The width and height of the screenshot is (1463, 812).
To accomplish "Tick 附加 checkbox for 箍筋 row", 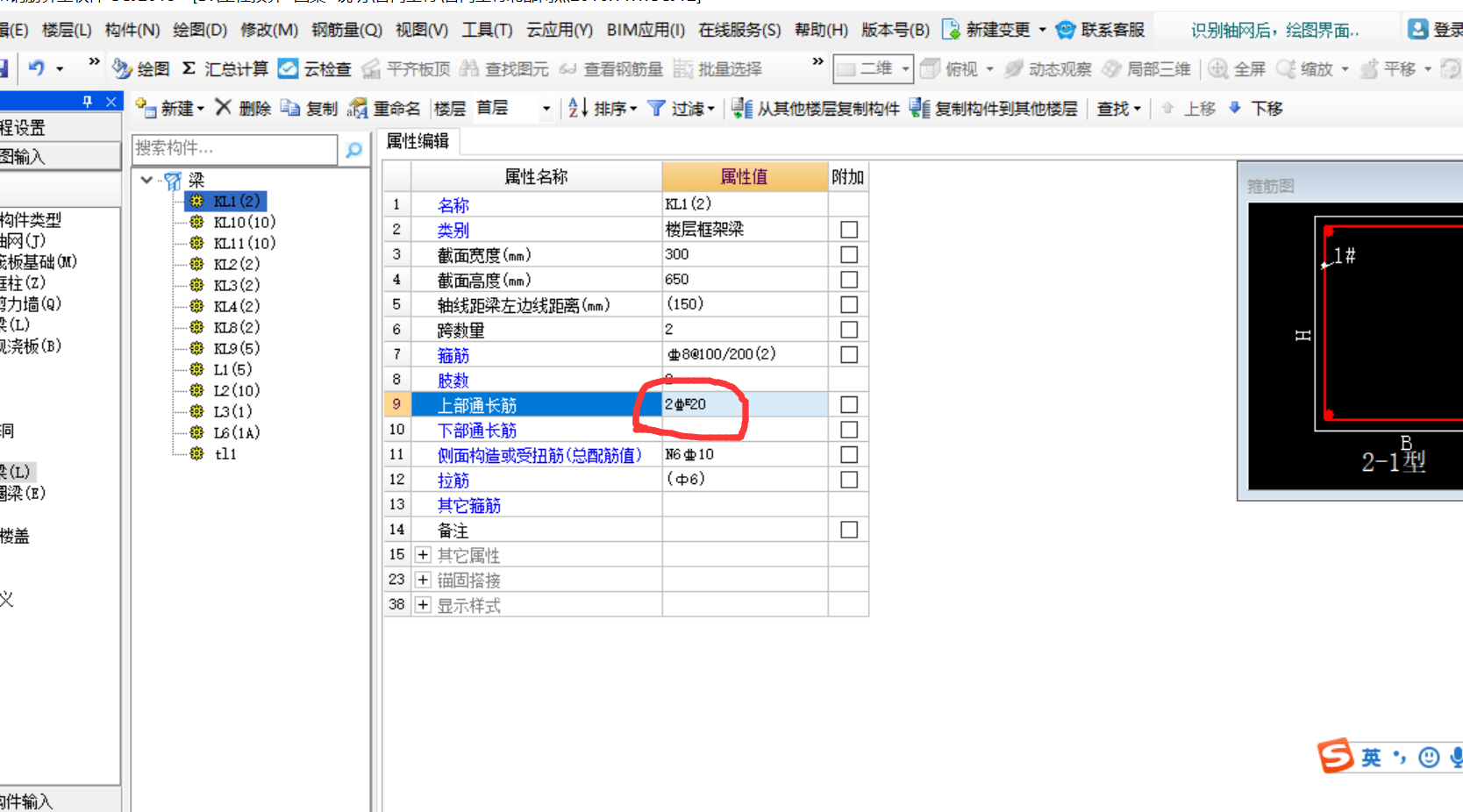I will [848, 354].
